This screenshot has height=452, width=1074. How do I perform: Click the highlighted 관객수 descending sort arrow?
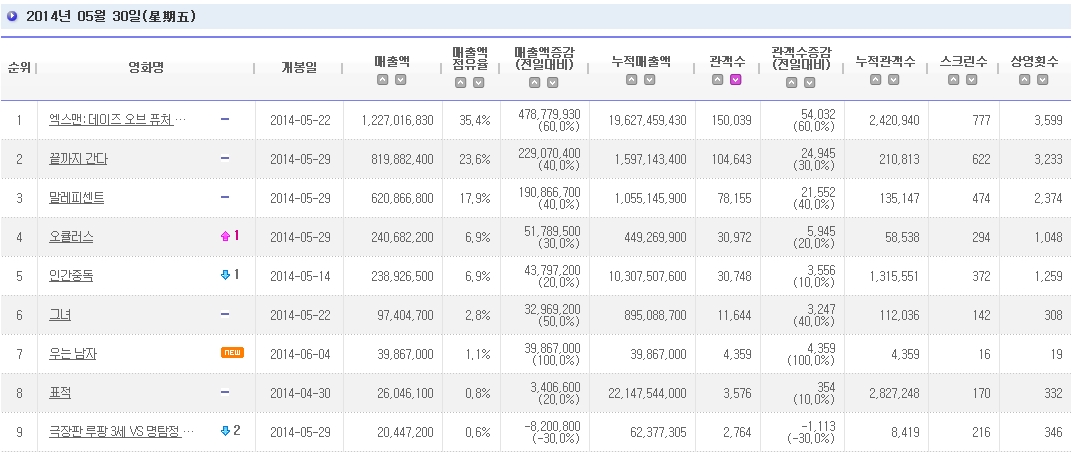(x=735, y=80)
